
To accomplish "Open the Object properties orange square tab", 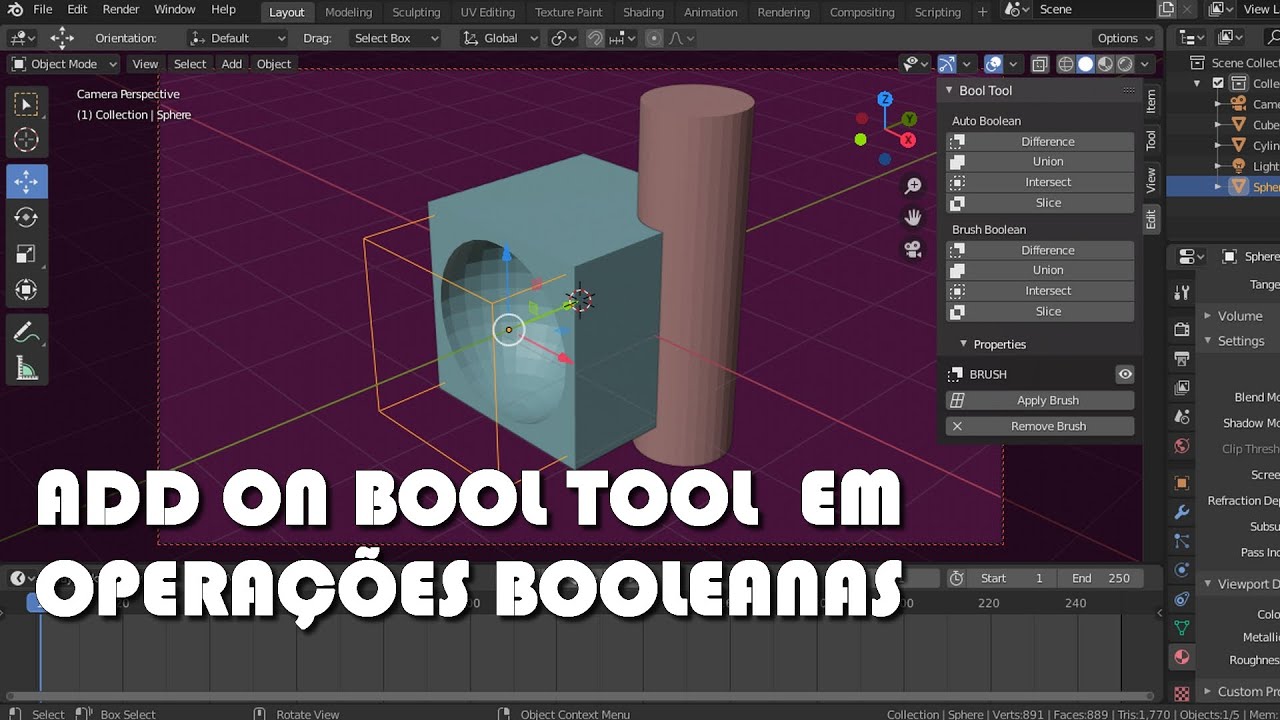I will [x=1182, y=483].
